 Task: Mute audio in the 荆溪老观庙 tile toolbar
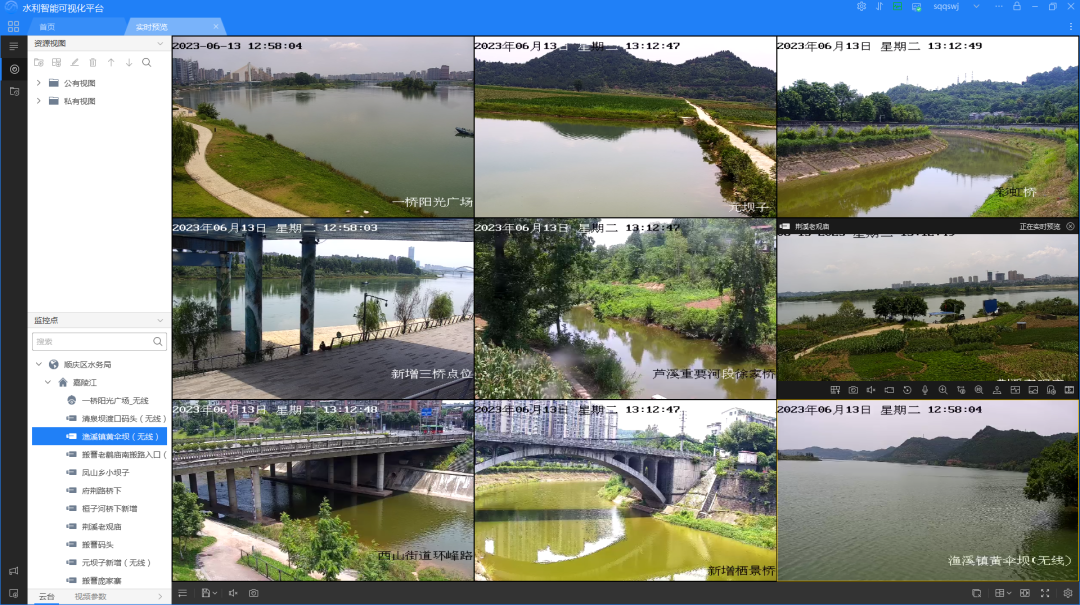coord(871,389)
